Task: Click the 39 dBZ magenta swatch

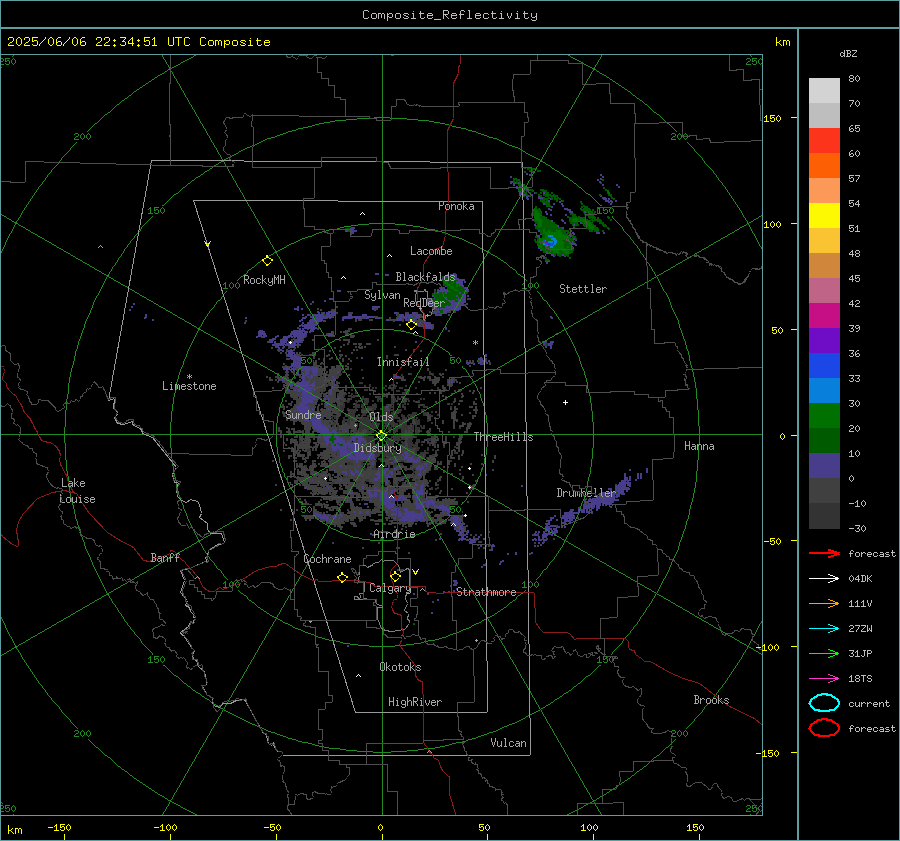Action: (824, 315)
